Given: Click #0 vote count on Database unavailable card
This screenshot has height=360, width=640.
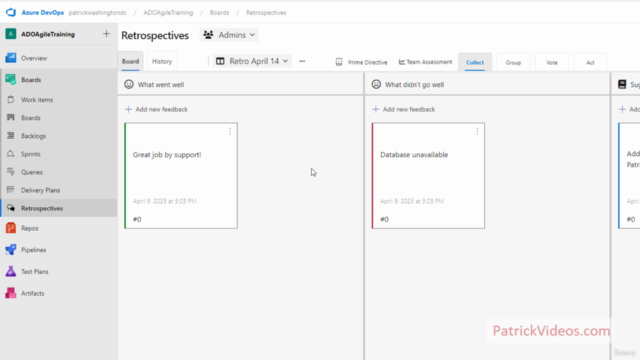Looking at the screenshot, I should pos(384,219).
